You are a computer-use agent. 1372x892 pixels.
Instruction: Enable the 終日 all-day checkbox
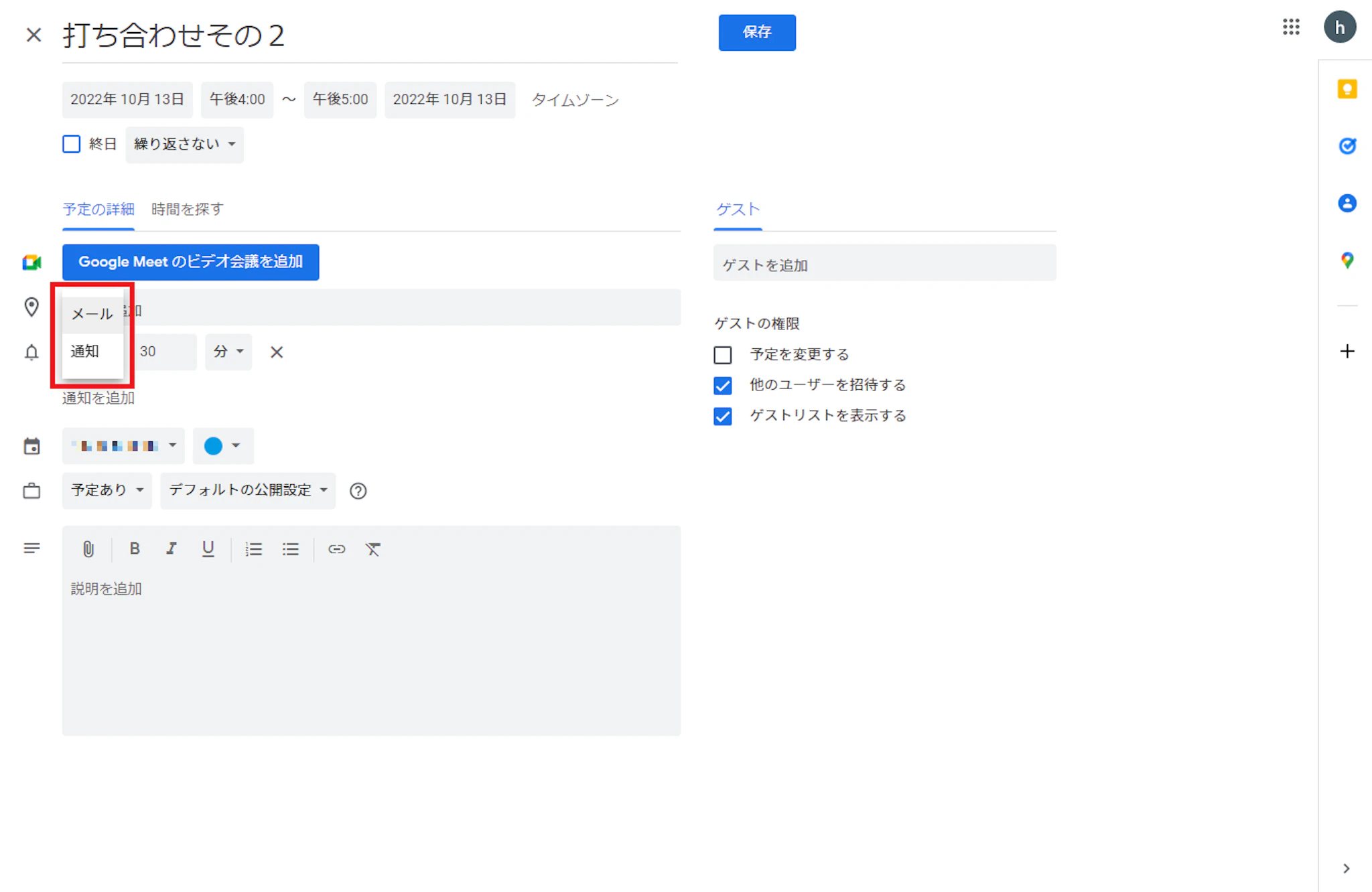point(72,144)
